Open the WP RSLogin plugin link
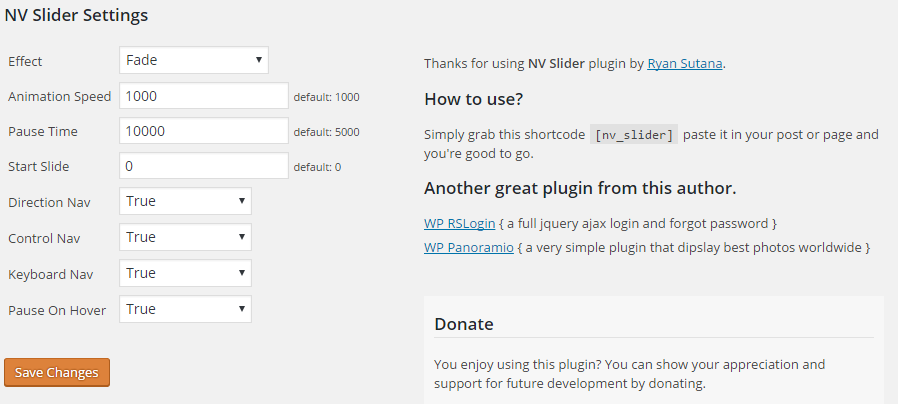 [x=459, y=223]
